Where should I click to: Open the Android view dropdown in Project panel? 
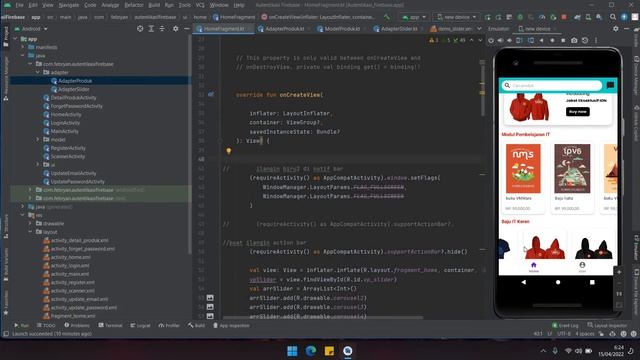tap(31, 29)
